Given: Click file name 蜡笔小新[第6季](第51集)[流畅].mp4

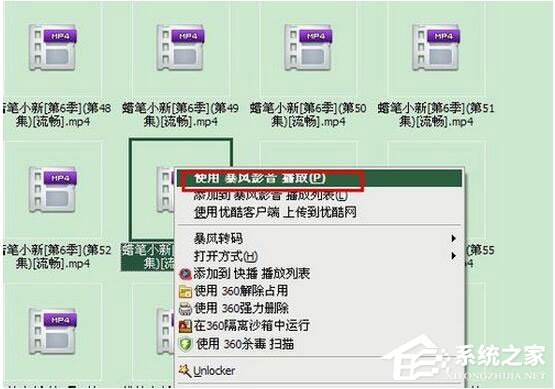Looking at the screenshot, I should [x=436, y=115].
